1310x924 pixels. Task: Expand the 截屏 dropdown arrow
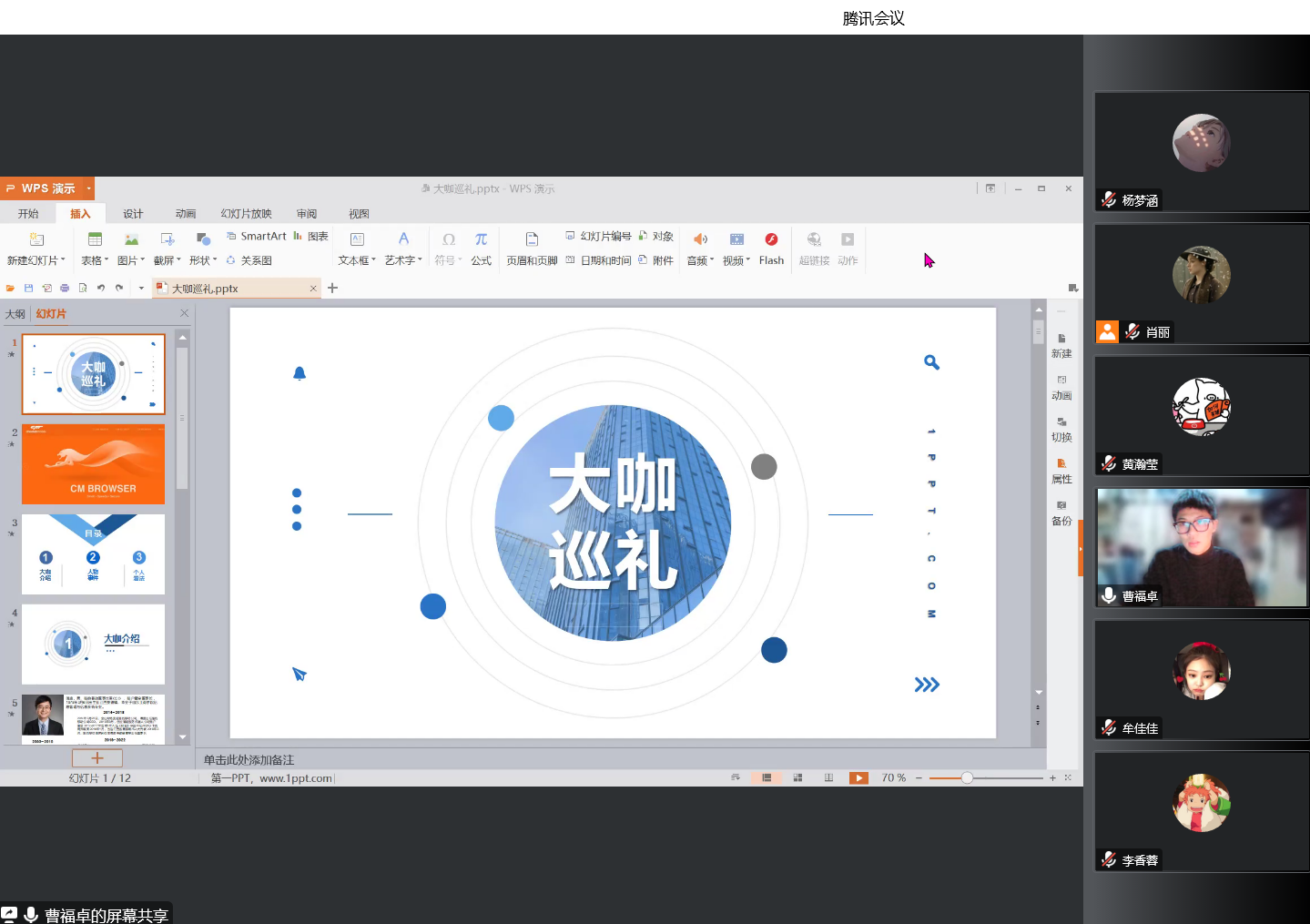(179, 260)
